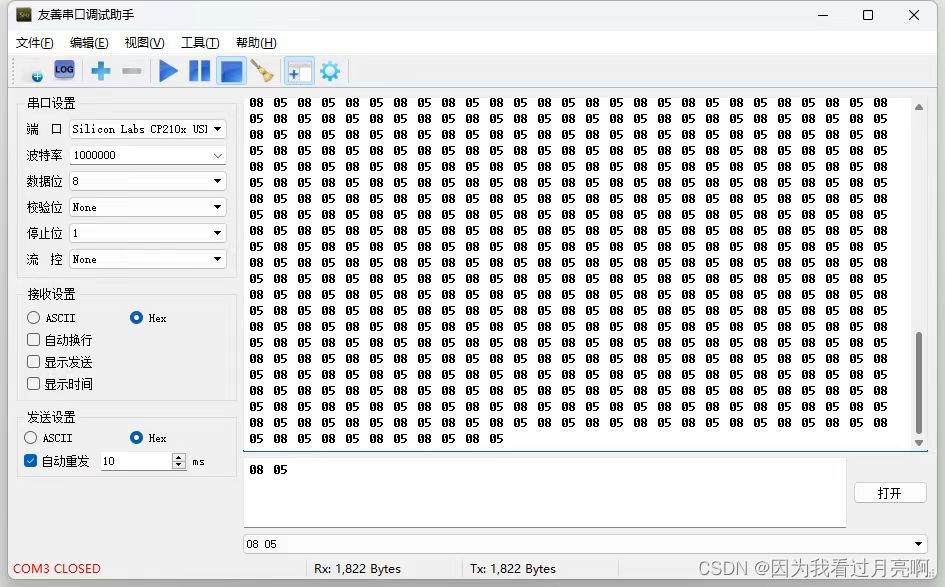Click the 自动重发 interval field showing 10
The image size is (945, 587).
[x=136, y=461]
